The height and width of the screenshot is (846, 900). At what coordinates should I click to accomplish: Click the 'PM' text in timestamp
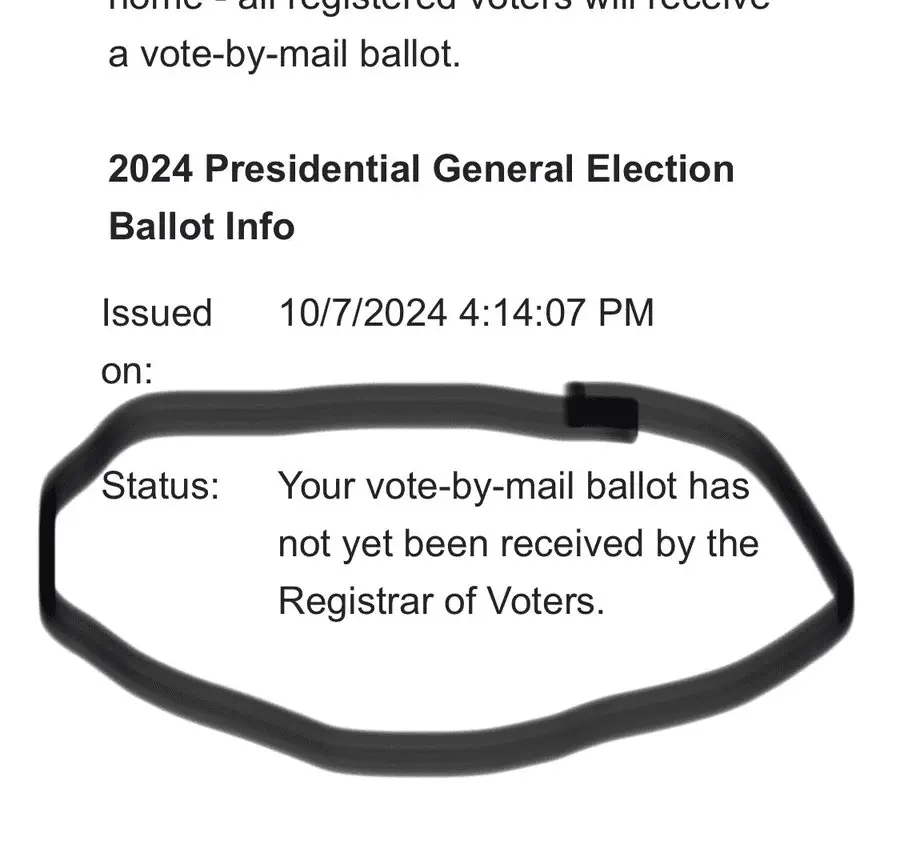click(x=626, y=313)
